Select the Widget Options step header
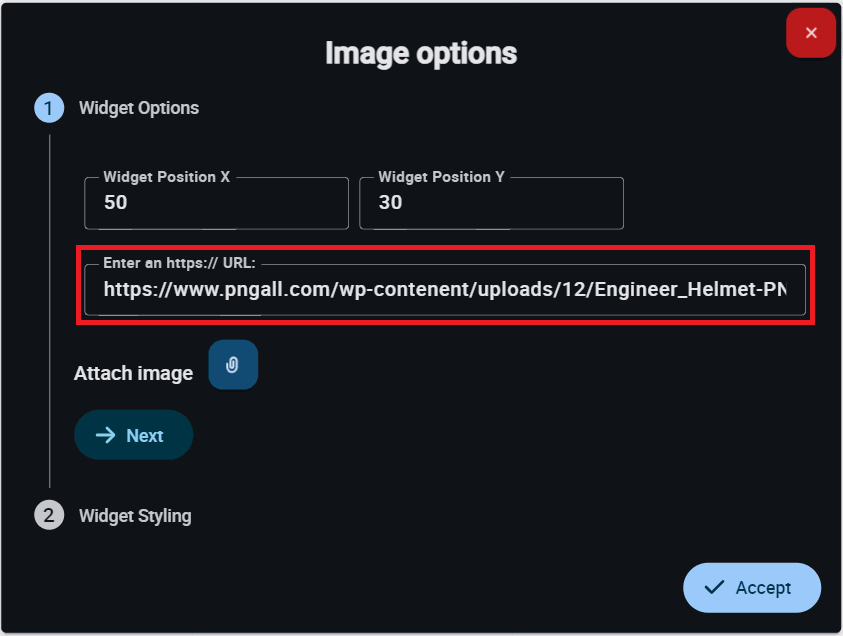The image size is (843, 636). [x=139, y=108]
